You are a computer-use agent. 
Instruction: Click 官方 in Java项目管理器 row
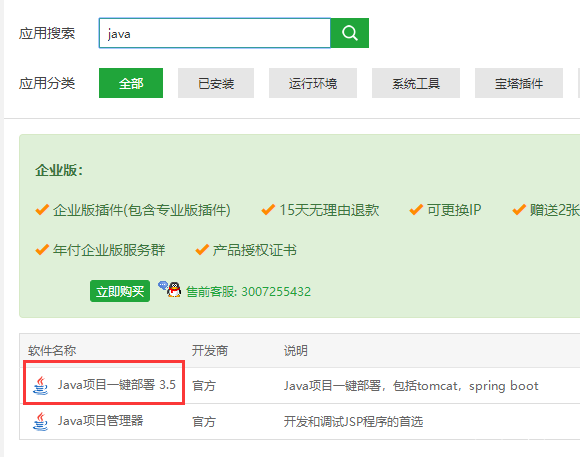click(x=204, y=421)
